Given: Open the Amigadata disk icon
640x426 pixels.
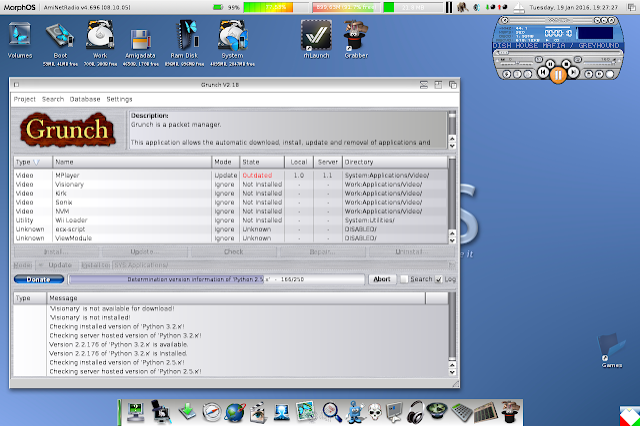Looking at the screenshot, I should tap(142, 37).
